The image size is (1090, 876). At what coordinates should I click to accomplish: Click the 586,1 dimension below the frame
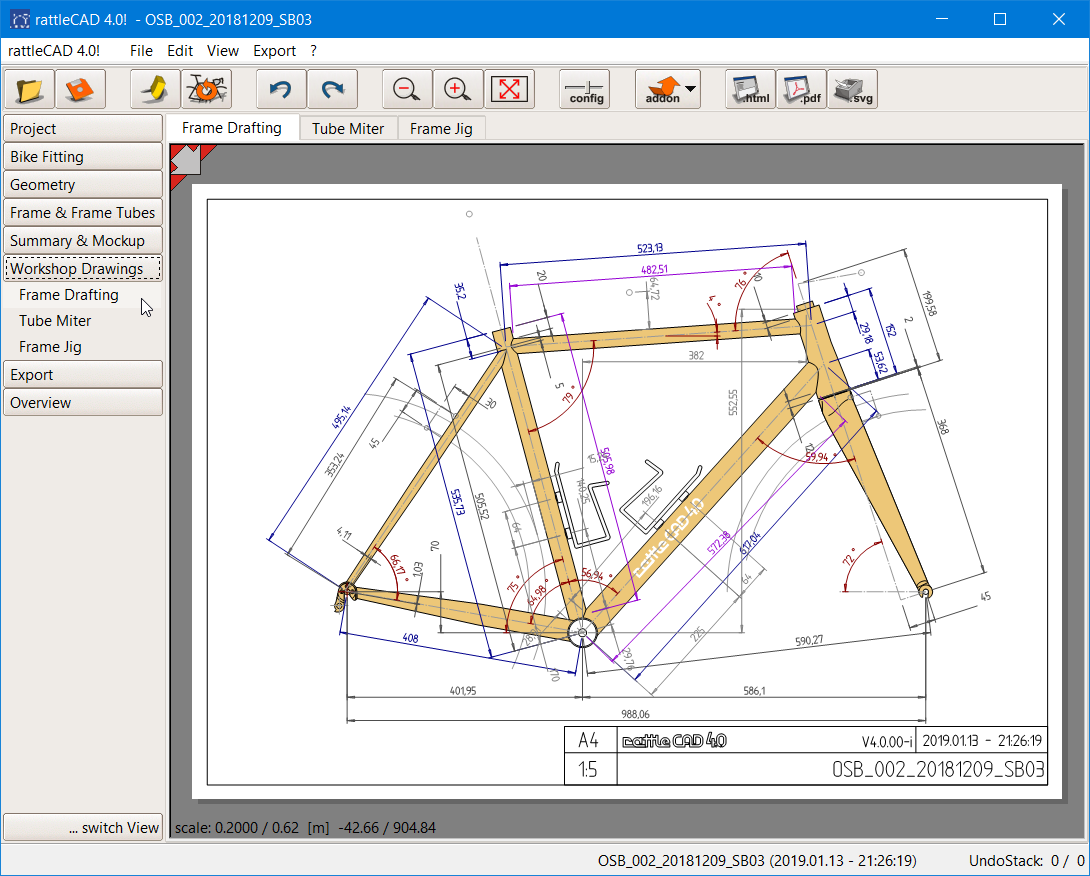[x=754, y=690]
